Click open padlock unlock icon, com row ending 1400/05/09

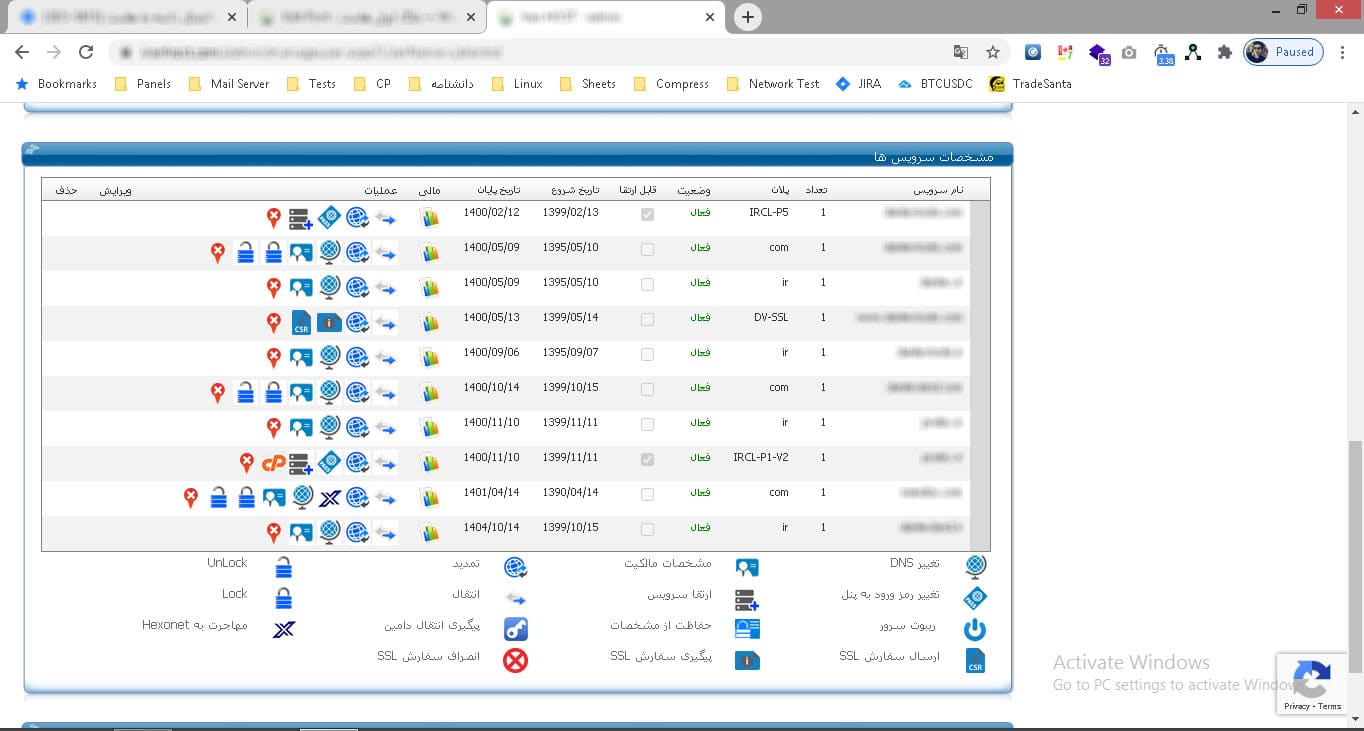coord(245,253)
